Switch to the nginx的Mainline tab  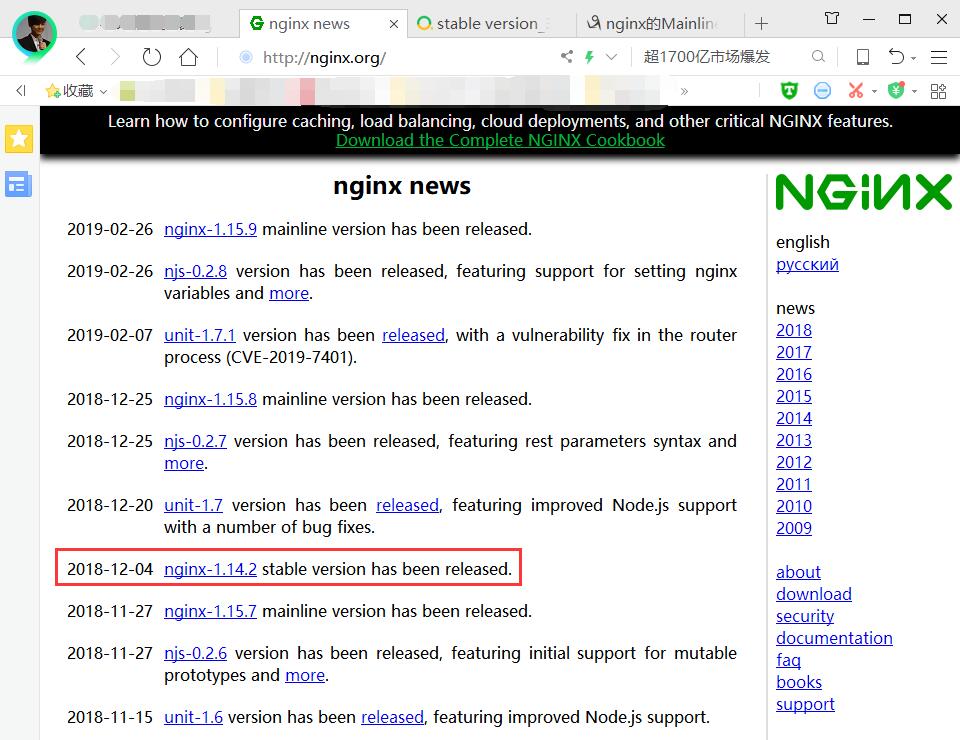point(660,24)
